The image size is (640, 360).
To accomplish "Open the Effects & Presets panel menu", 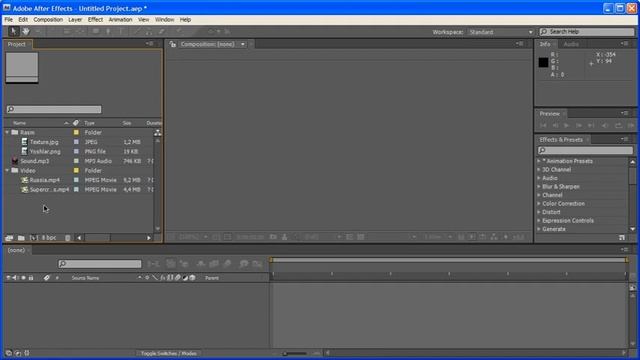I will (625, 139).
